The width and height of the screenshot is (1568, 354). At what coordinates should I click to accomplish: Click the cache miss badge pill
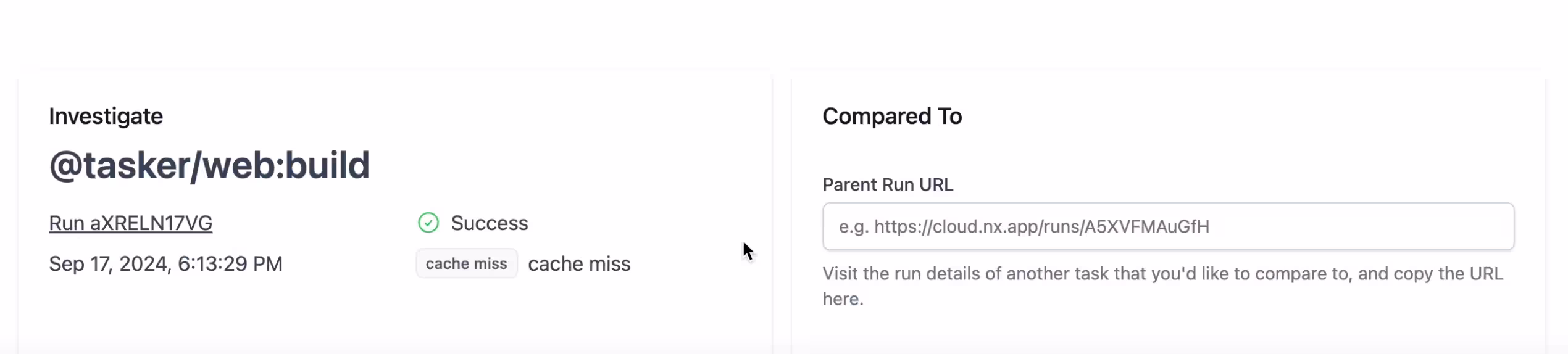pos(466,264)
